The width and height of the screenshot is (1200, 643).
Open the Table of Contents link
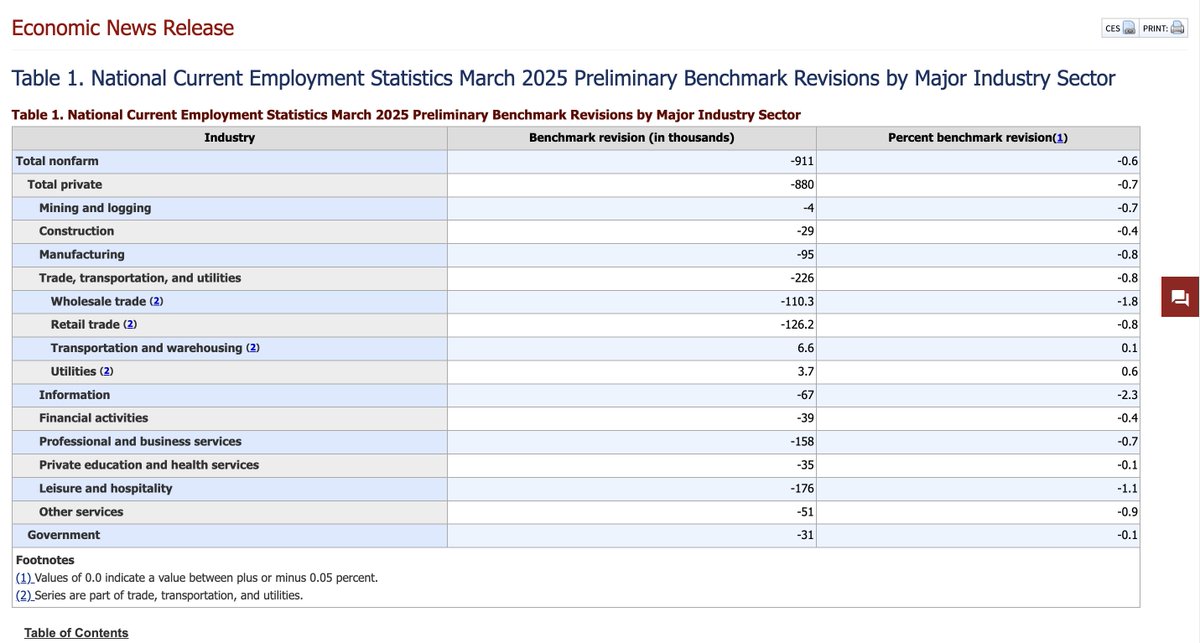(76, 633)
